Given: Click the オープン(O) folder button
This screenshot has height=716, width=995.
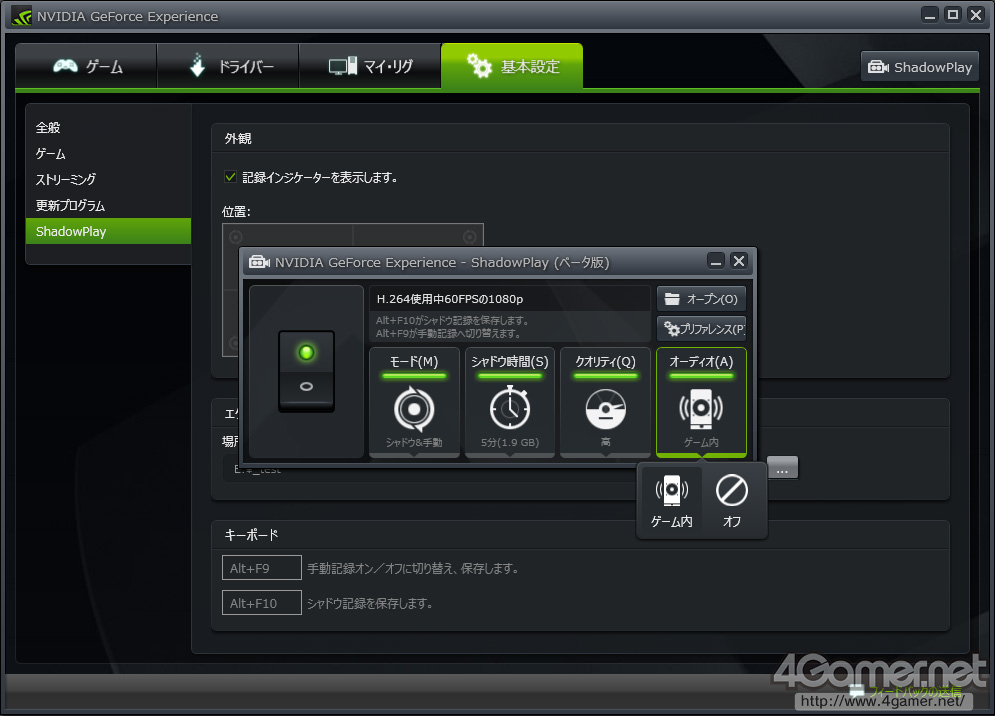Looking at the screenshot, I should click(701, 299).
